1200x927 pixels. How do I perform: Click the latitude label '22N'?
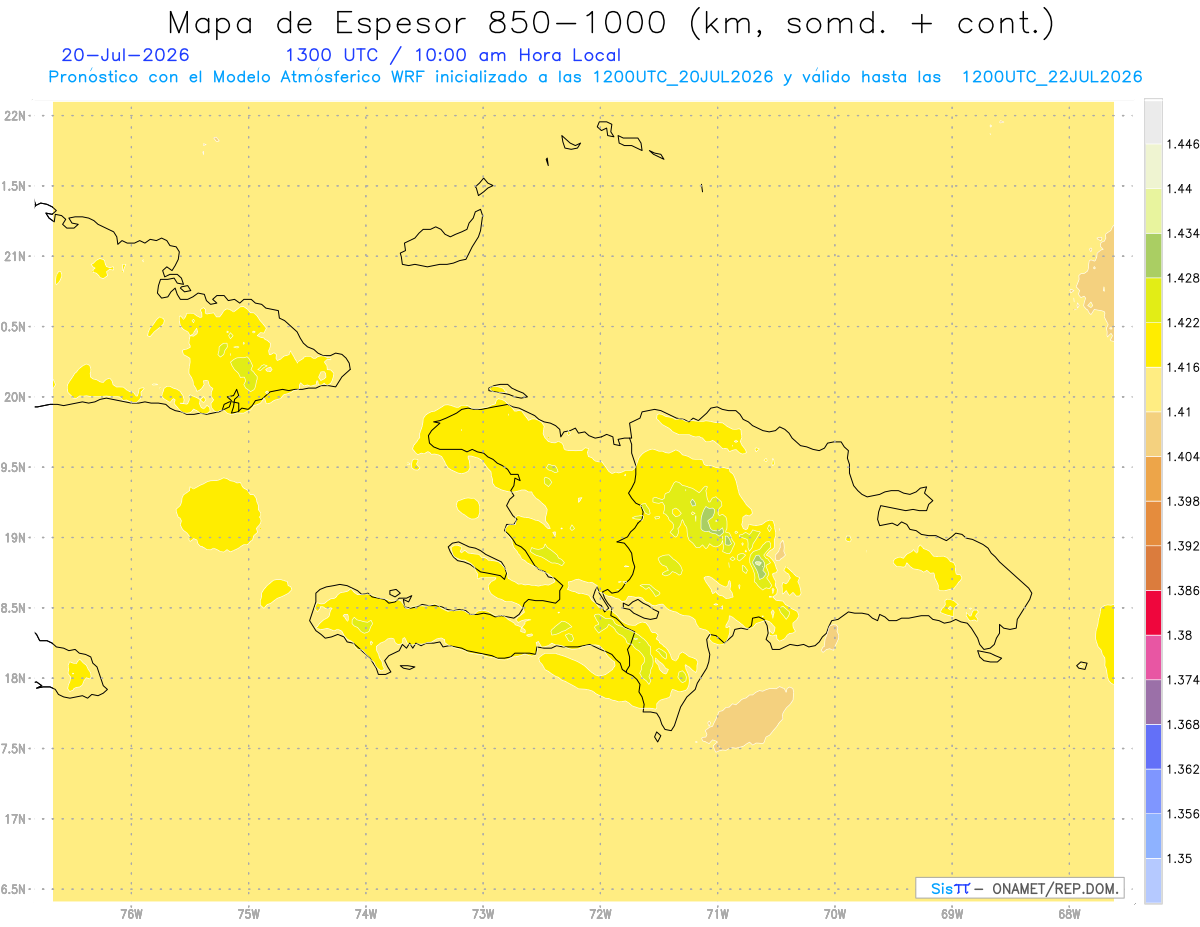pos(17,116)
